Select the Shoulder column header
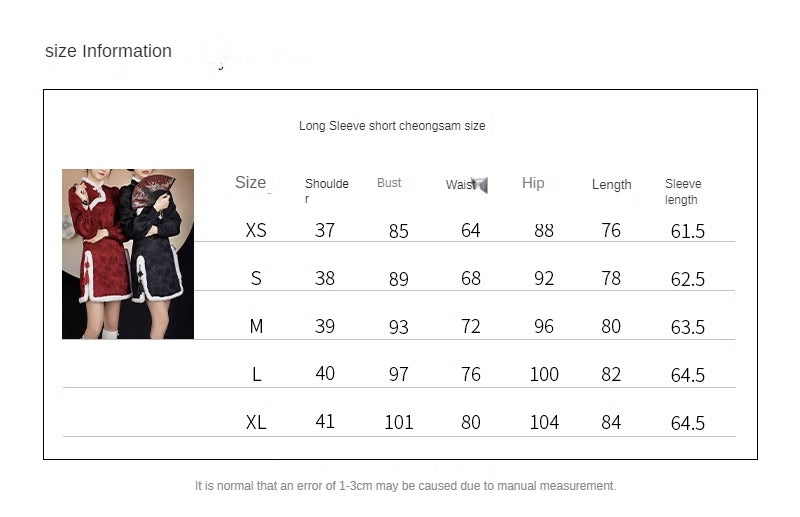 point(326,190)
